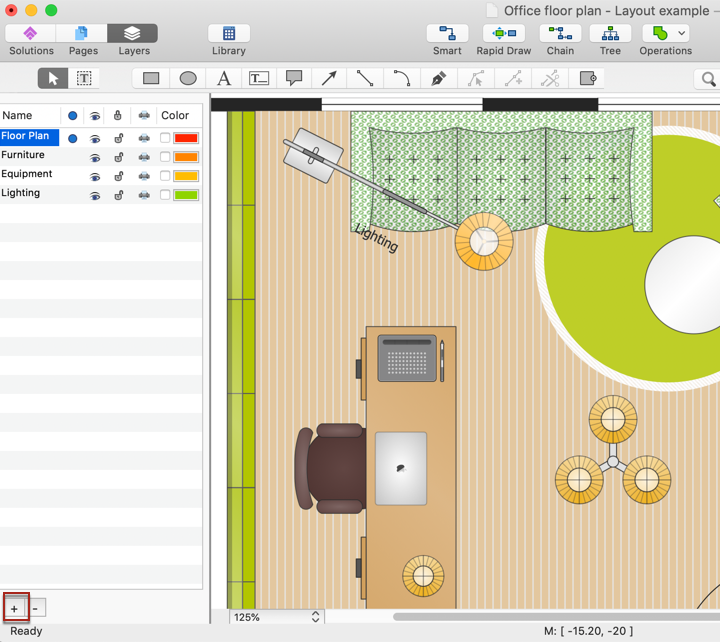Click the red Floor Plan color swatch

[186, 138]
